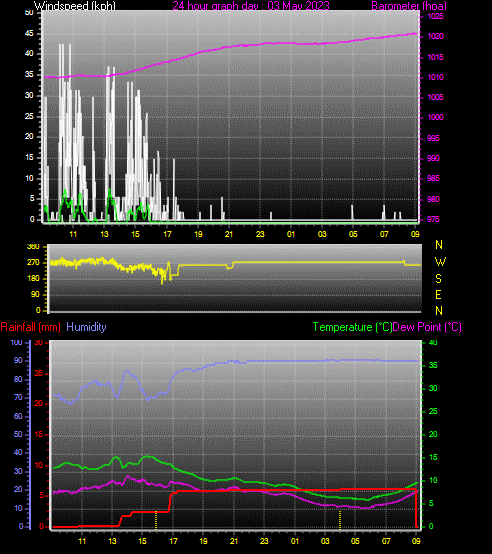Click the 05 hour tick on bottom graph
The width and height of the screenshot is (492, 554).
point(355,541)
